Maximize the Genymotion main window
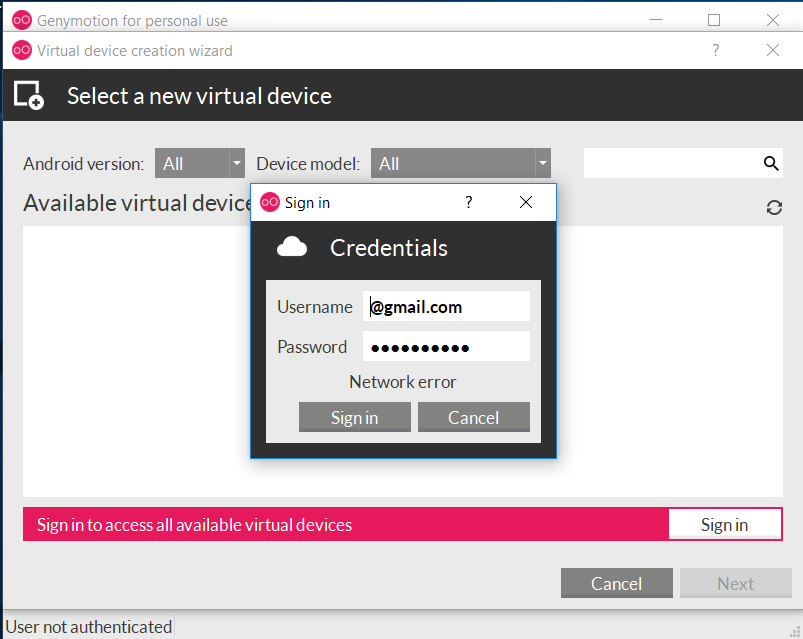This screenshot has height=639, width=803. 714,20
